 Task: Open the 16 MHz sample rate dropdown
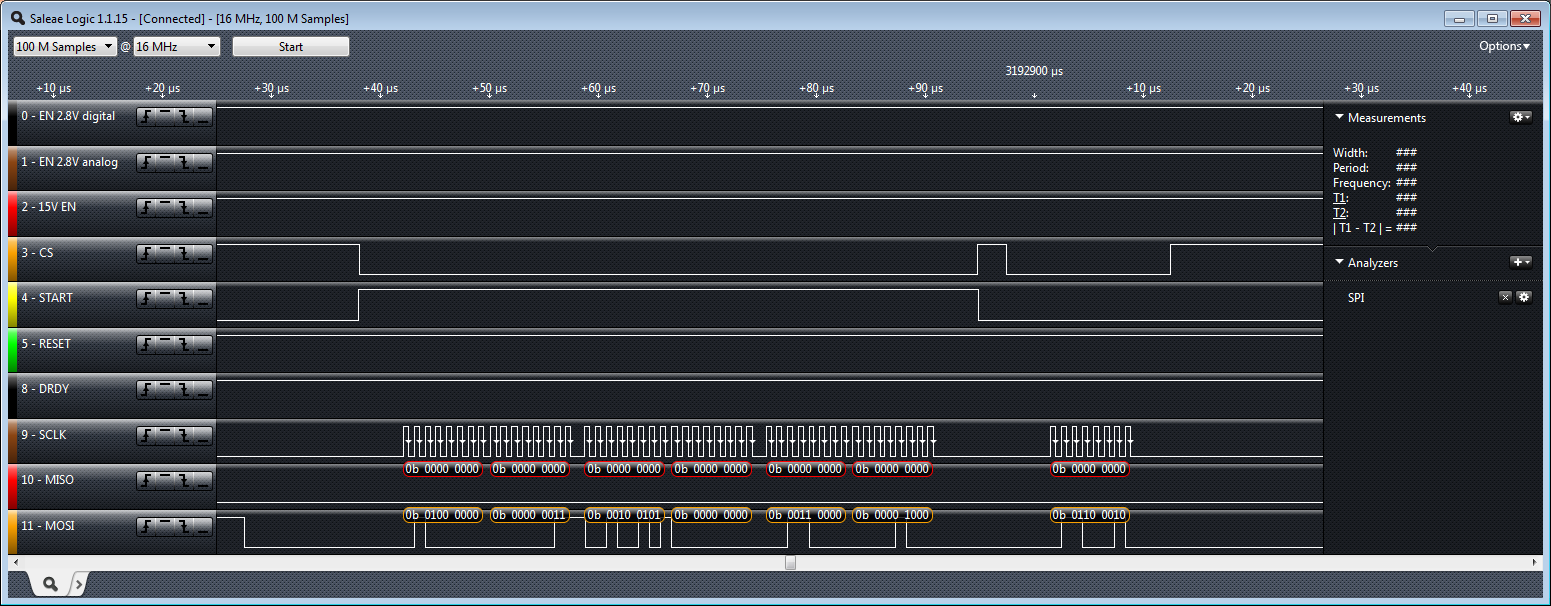pos(177,47)
